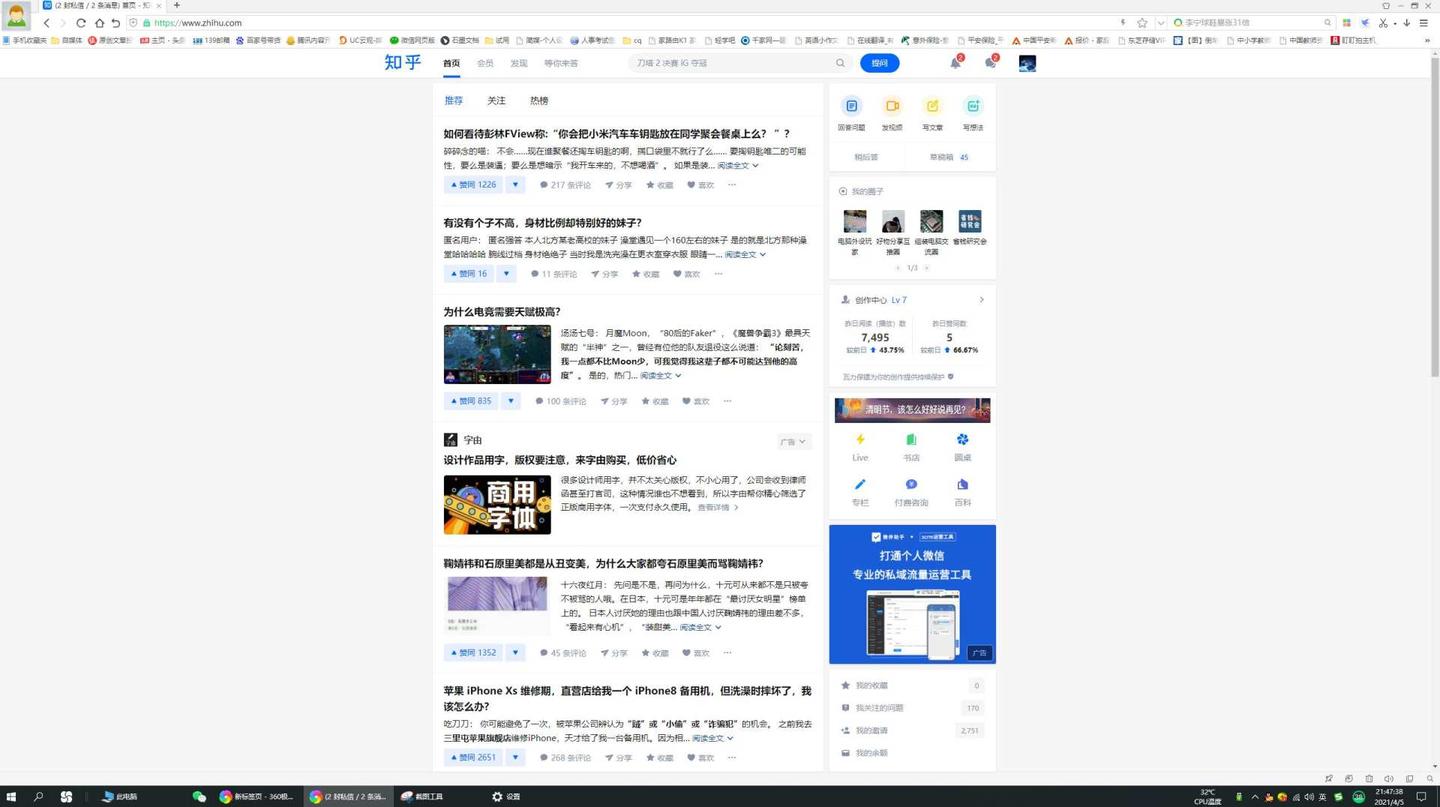This screenshot has height=807, width=1440.
Task: Open 我的邀请 in the sidebar
Action: pos(912,731)
